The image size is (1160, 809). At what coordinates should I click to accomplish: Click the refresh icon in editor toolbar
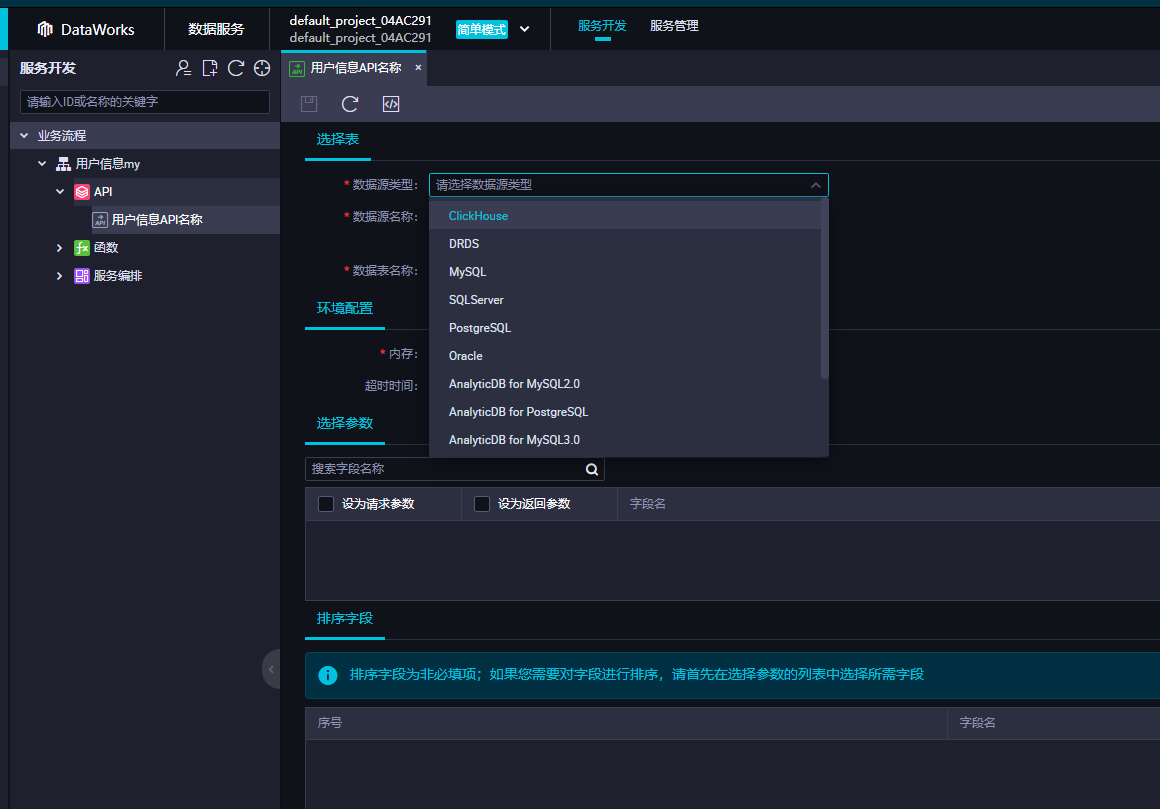pyautogui.click(x=350, y=104)
